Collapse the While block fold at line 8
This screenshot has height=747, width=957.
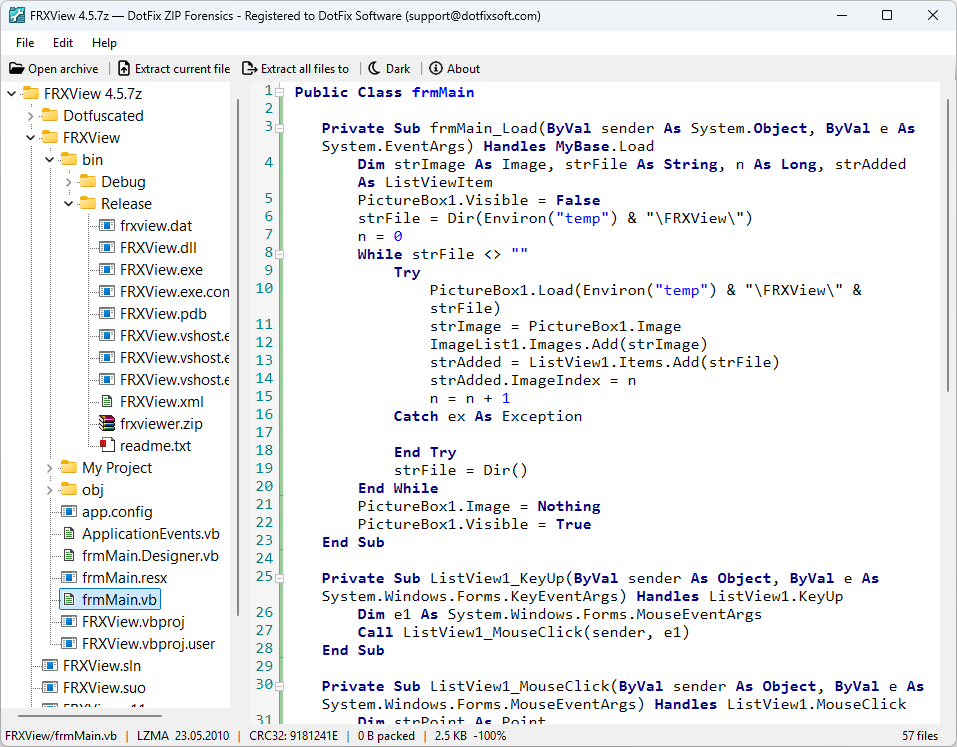coord(280,254)
